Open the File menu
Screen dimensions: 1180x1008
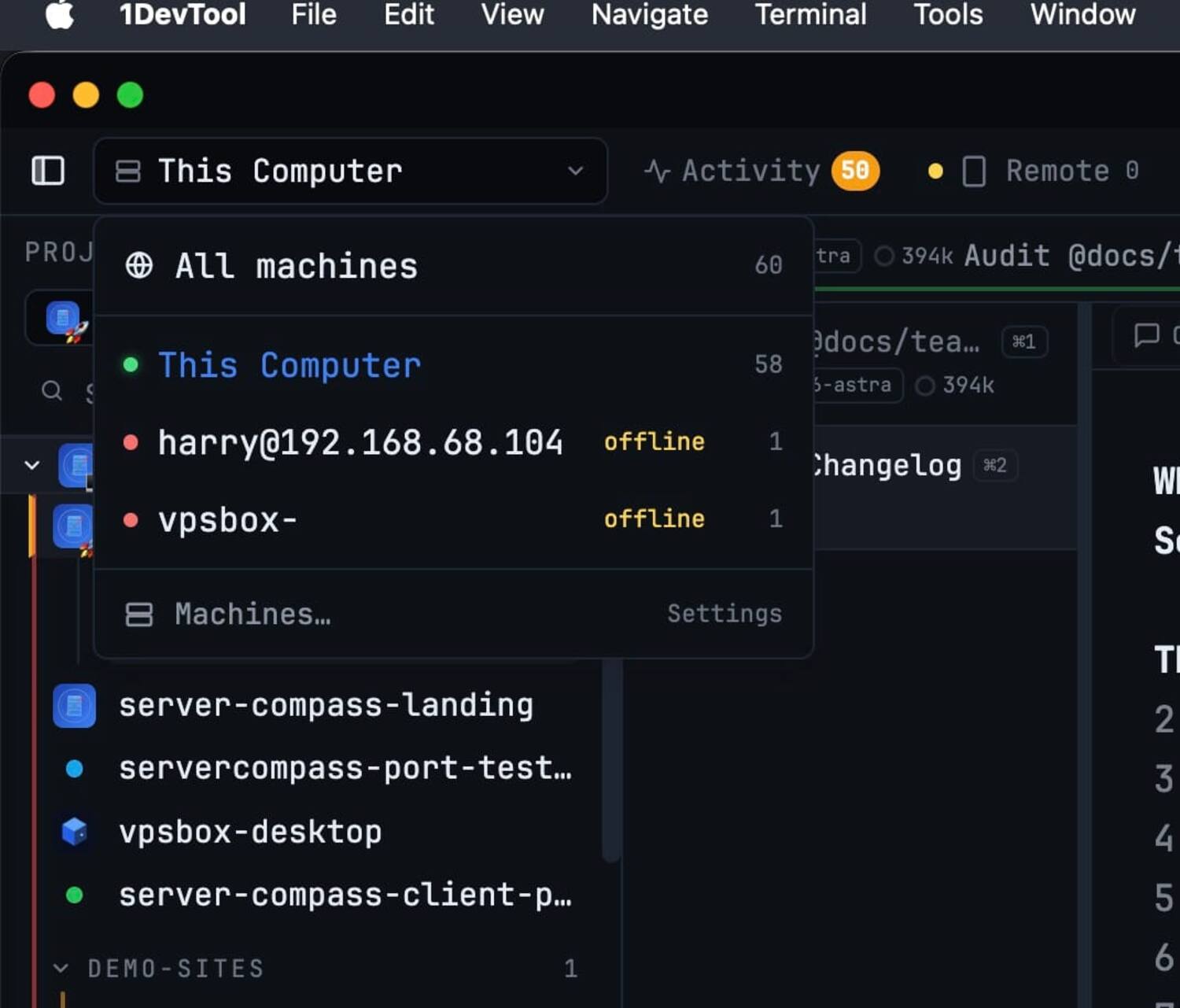314,15
